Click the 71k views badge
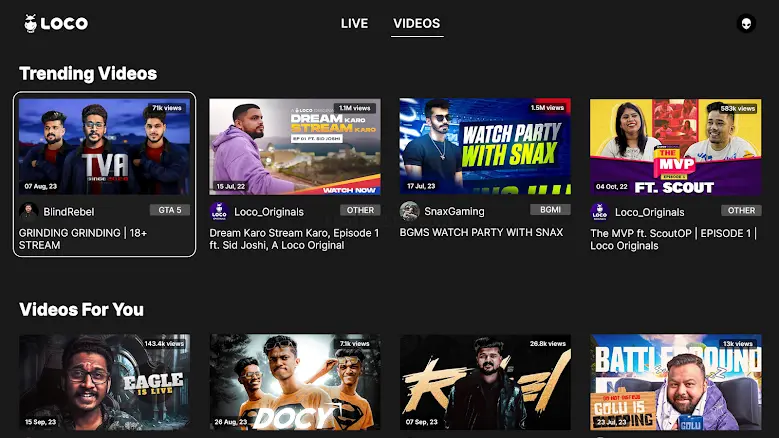Viewport: 779px width, 438px height. click(167, 108)
